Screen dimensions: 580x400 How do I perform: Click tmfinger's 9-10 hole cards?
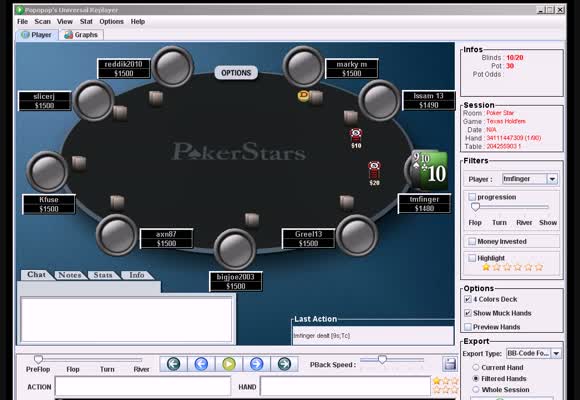point(429,170)
